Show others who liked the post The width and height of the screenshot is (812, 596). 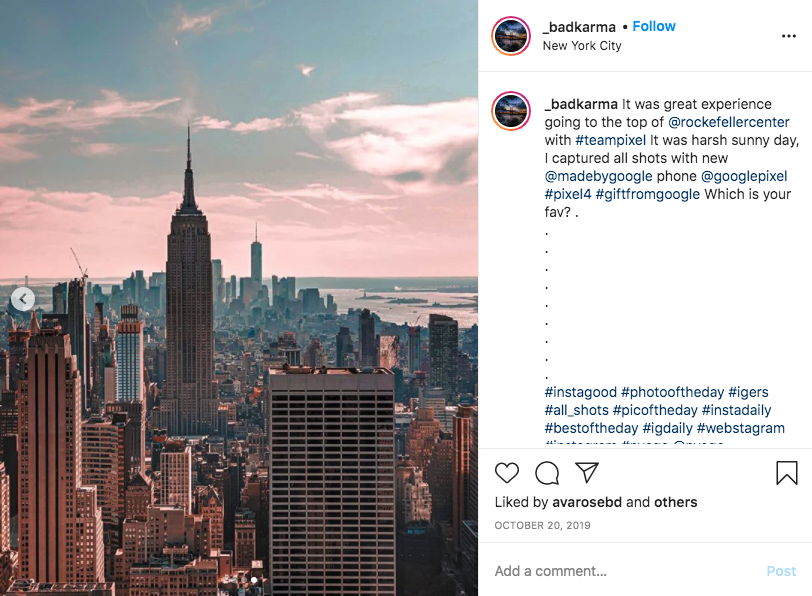tap(675, 502)
